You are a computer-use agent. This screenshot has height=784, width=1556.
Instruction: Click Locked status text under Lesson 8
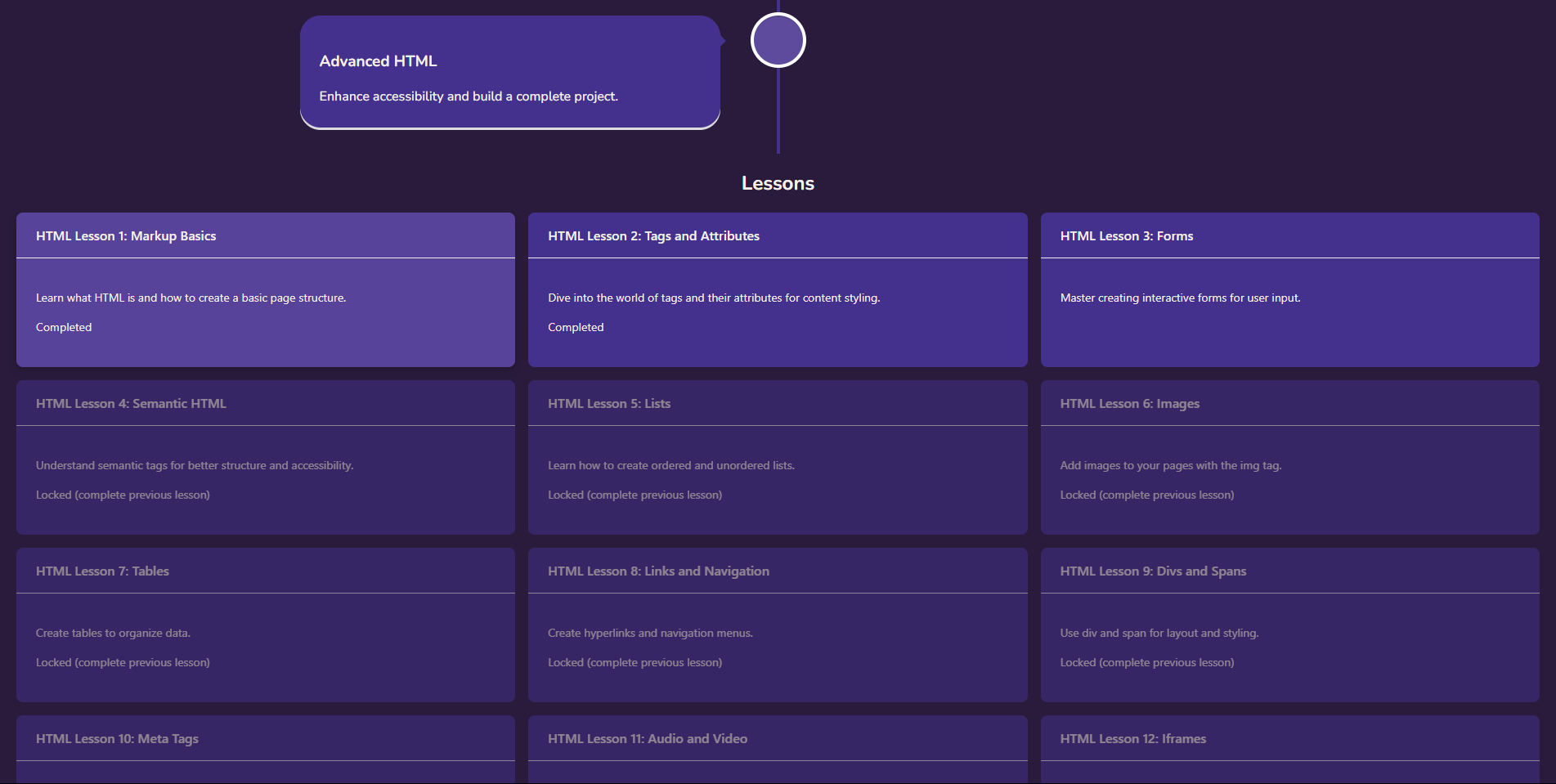(x=635, y=662)
